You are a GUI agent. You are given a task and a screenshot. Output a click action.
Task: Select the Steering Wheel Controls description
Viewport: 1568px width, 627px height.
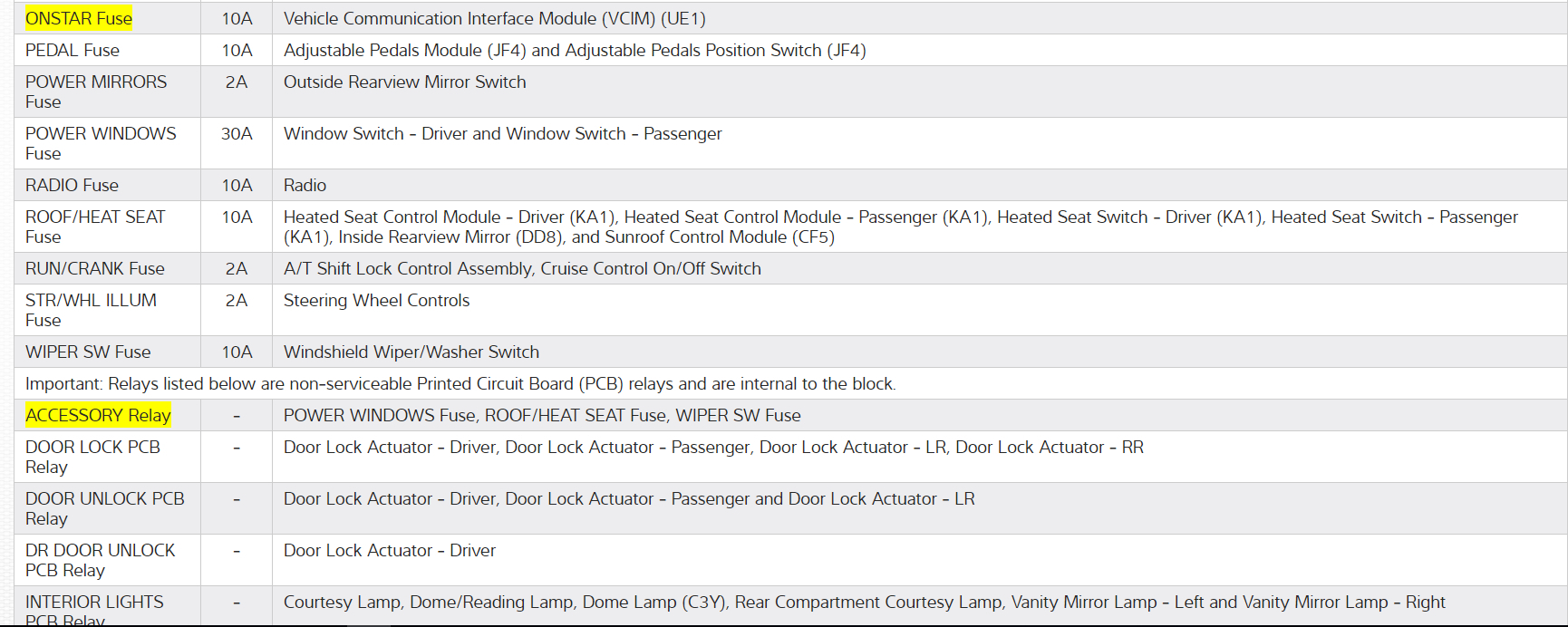click(376, 300)
